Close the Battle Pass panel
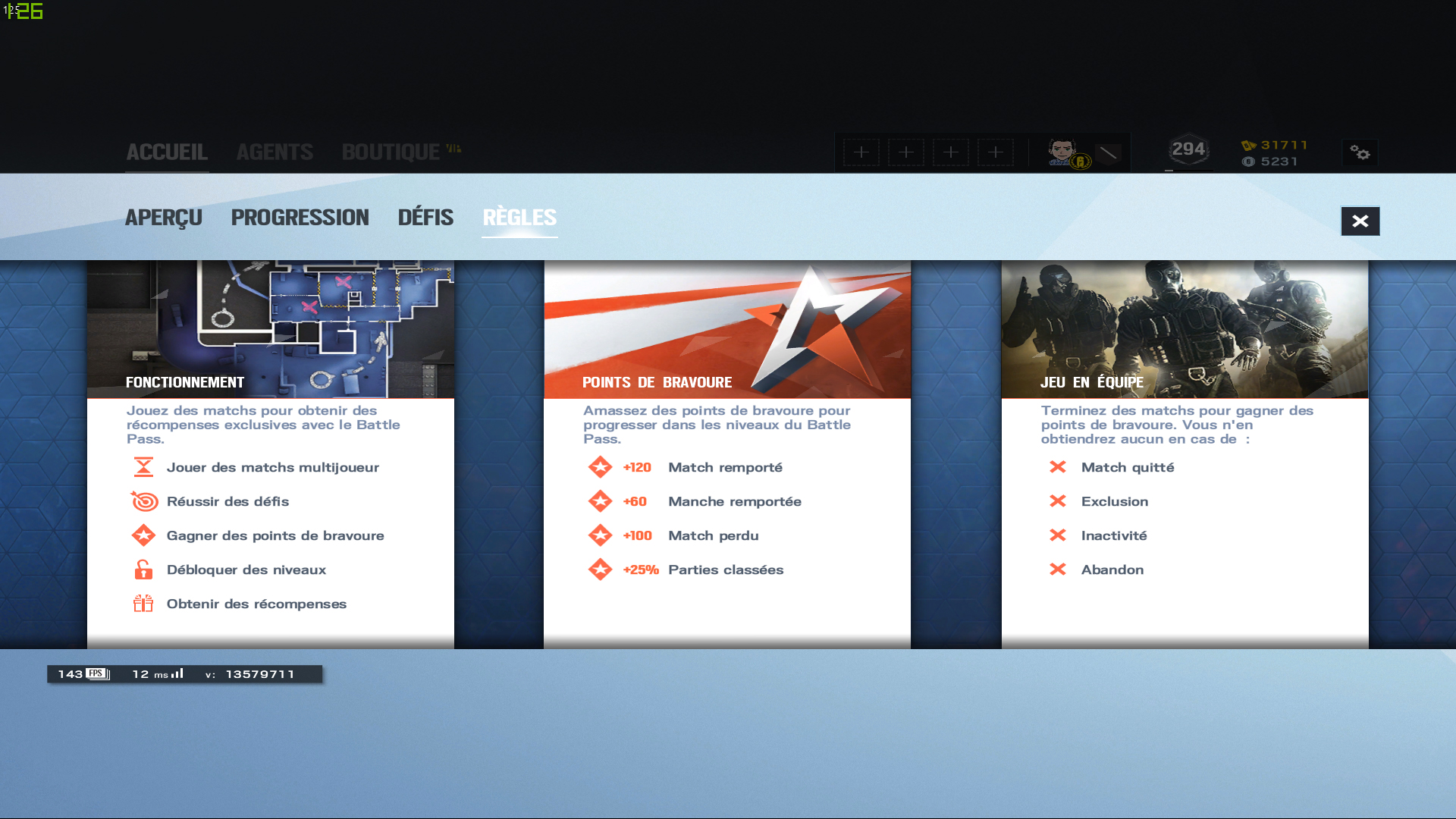Image resolution: width=1456 pixels, height=819 pixels. point(1360,221)
